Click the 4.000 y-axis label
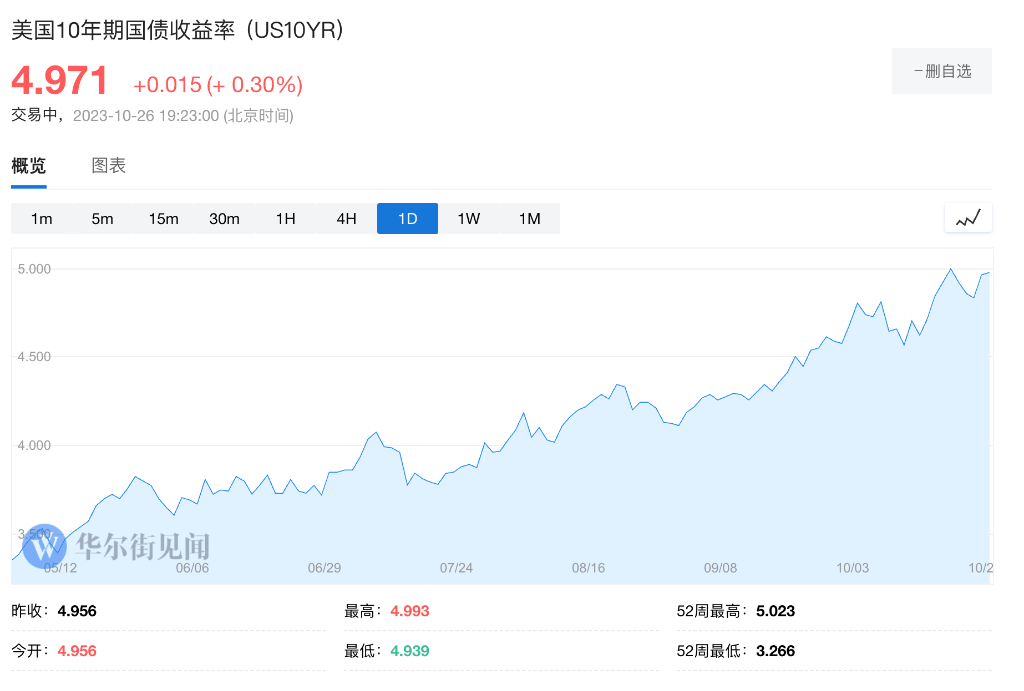1024x691 pixels. pos(34,445)
